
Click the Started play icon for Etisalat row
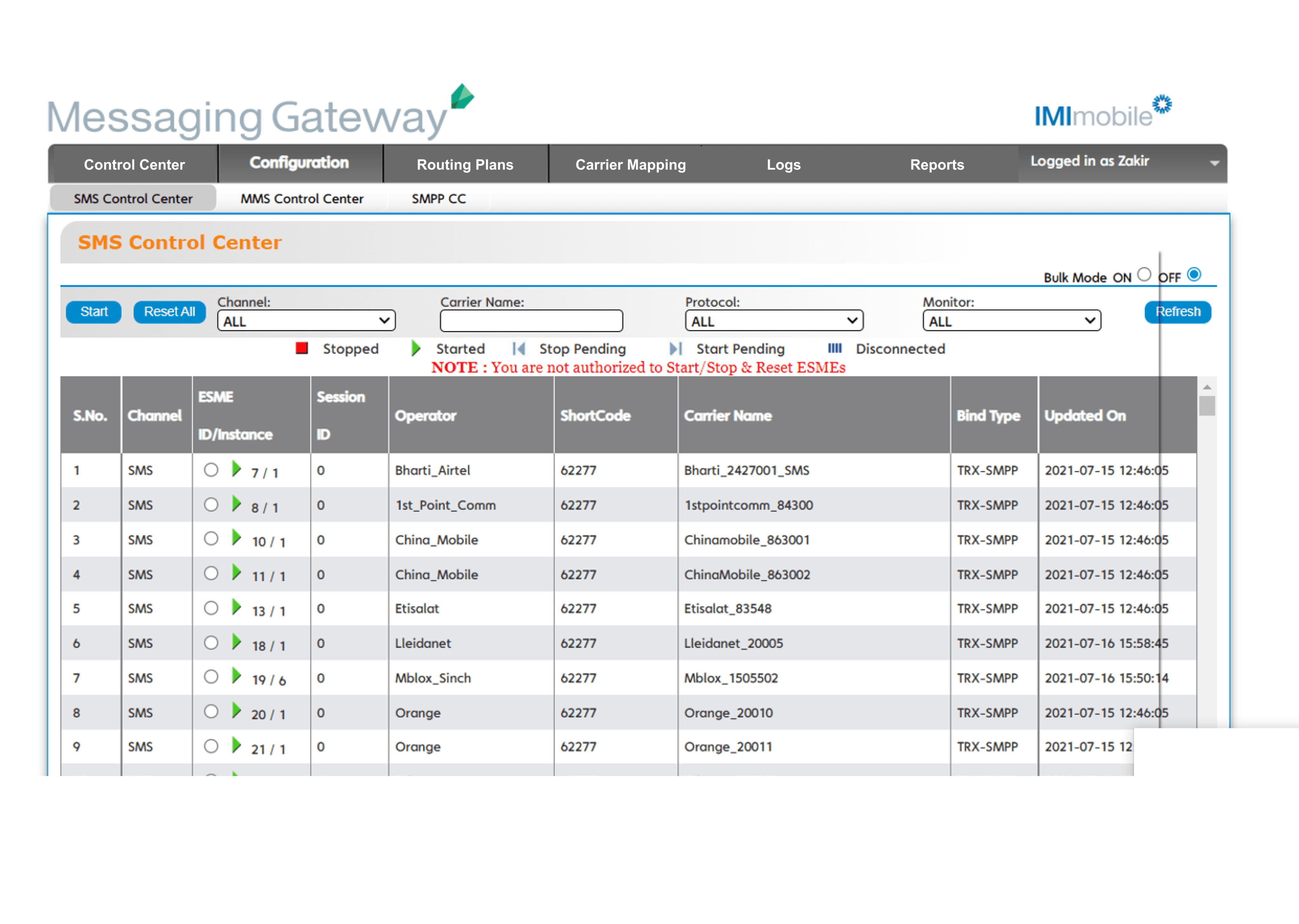(236, 608)
